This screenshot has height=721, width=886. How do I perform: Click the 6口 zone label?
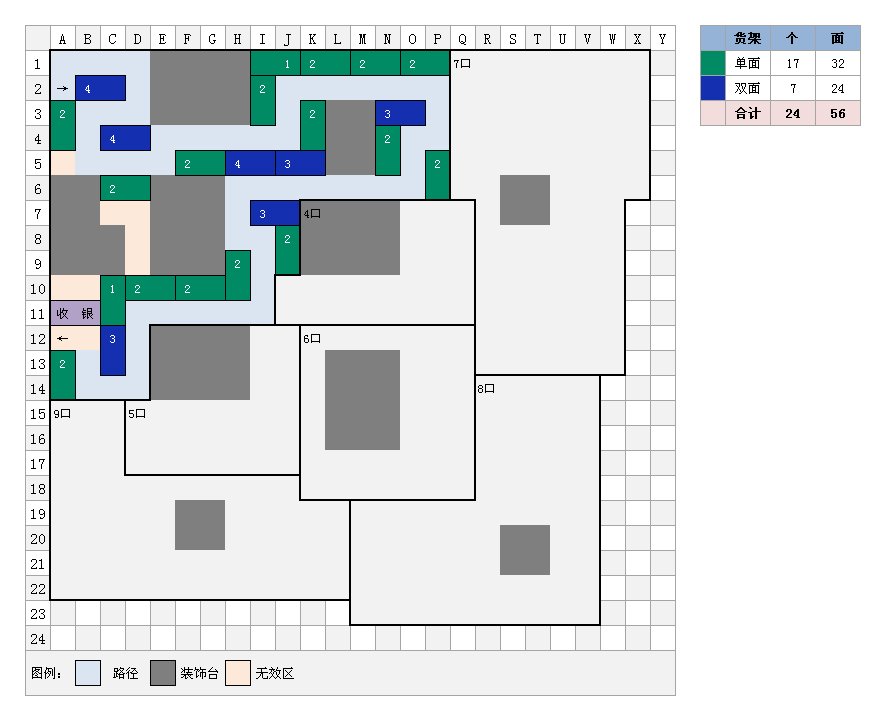pos(312,339)
